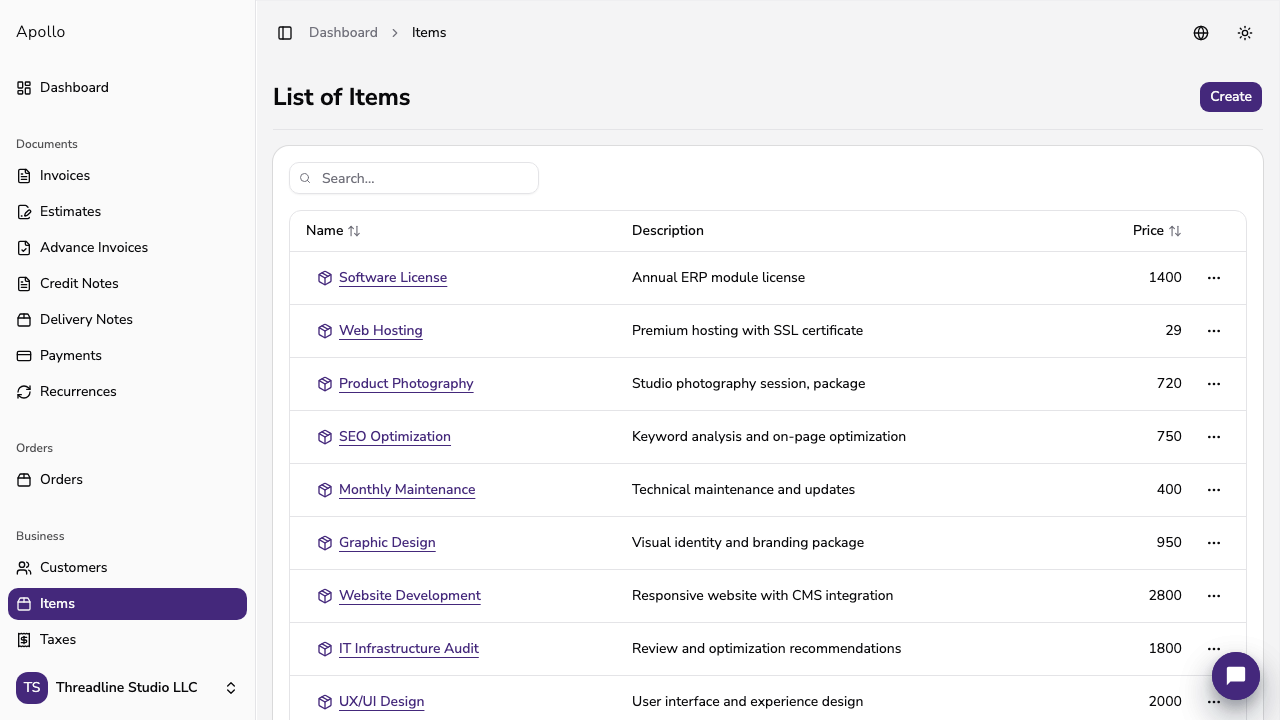Open the IT Infrastructure Audit item link
This screenshot has height=720, width=1280.
point(409,649)
